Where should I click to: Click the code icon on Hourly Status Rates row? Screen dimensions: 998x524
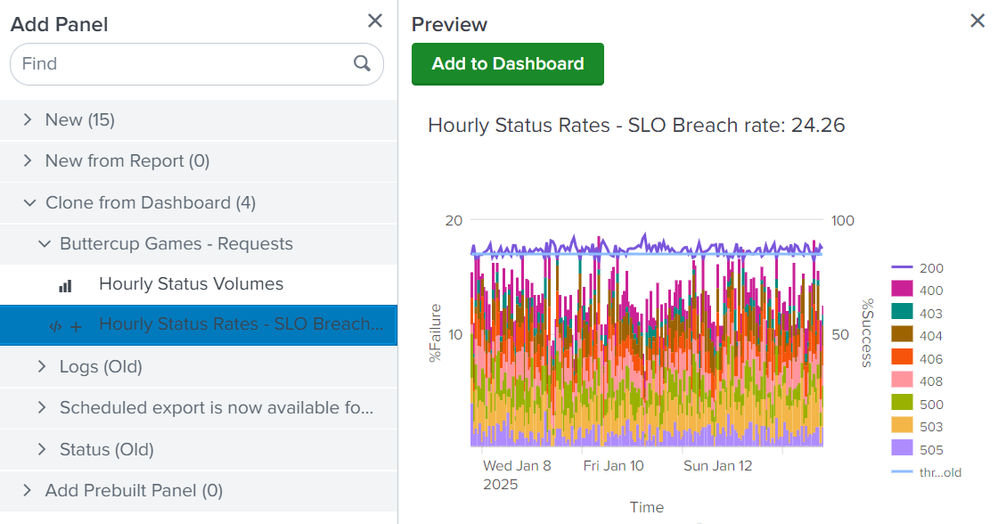pyautogui.click(x=55, y=326)
